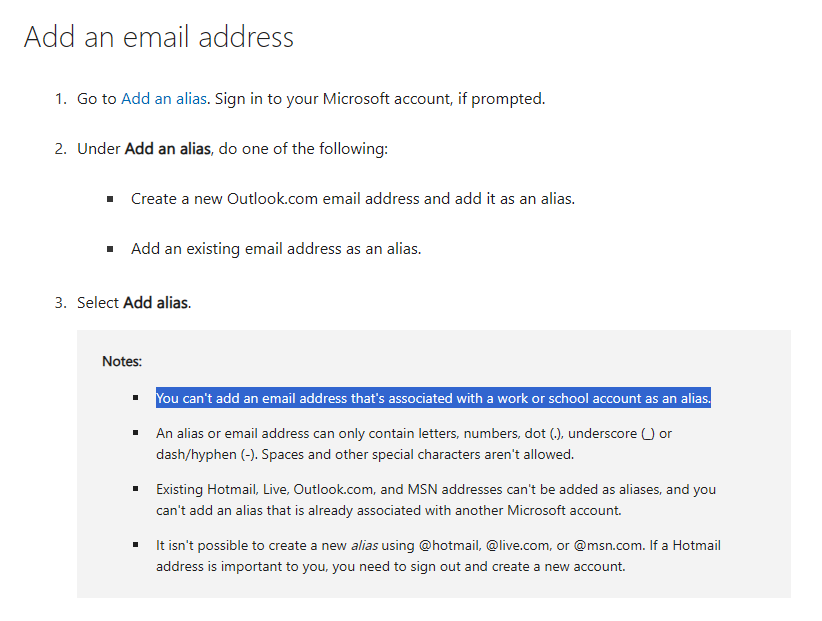The height and width of the screenshot is (621, 822).
Task: Click the note about letters, numbers, dot, underscore
Action: (x=414, y=444)
